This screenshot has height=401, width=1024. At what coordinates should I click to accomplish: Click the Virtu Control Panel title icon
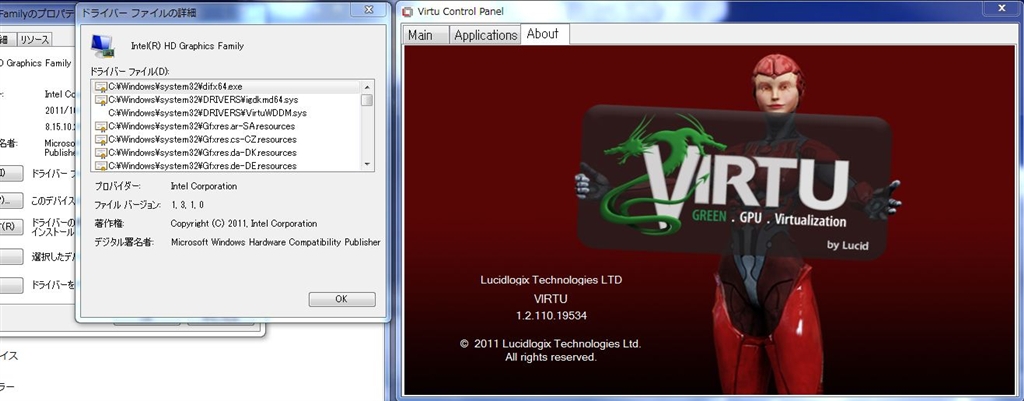409,11
